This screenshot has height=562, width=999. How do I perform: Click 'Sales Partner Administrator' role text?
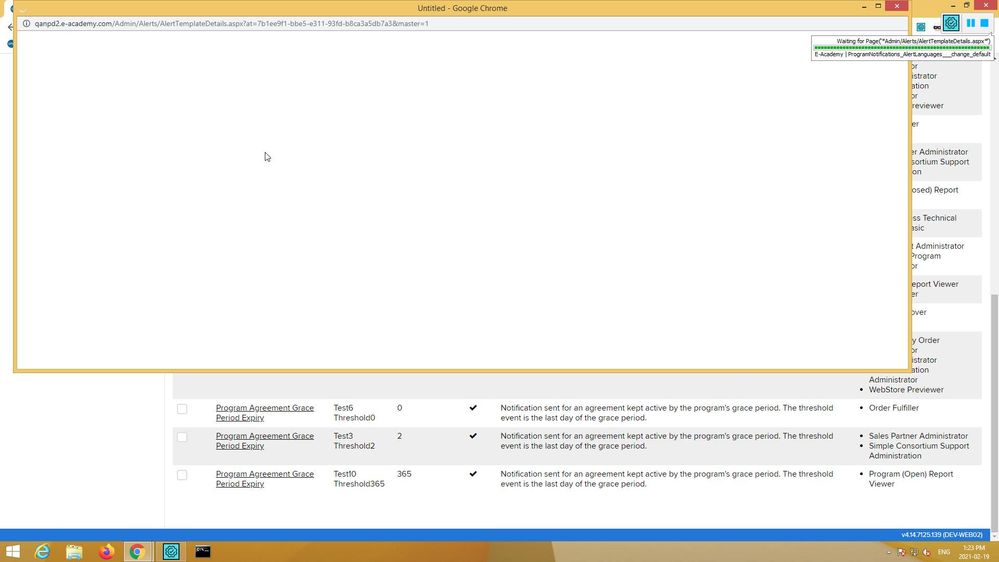click(x=918, y=436)
